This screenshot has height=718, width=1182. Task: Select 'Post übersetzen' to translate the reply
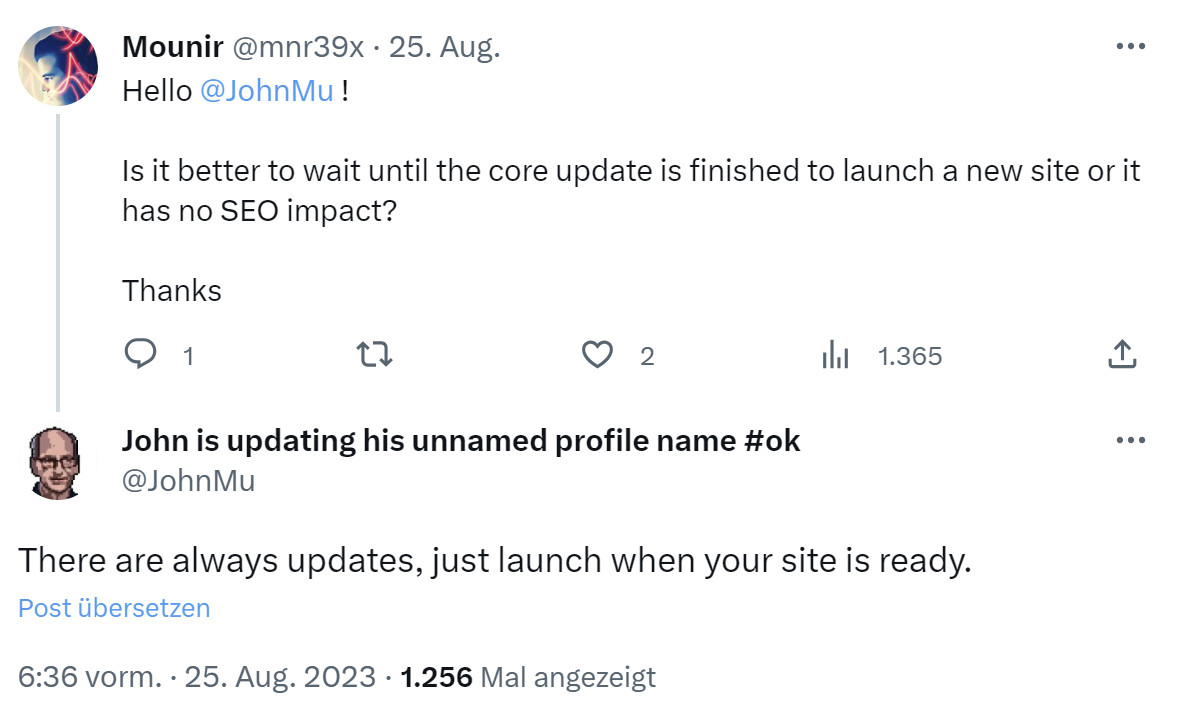click(x=113, y=608)
